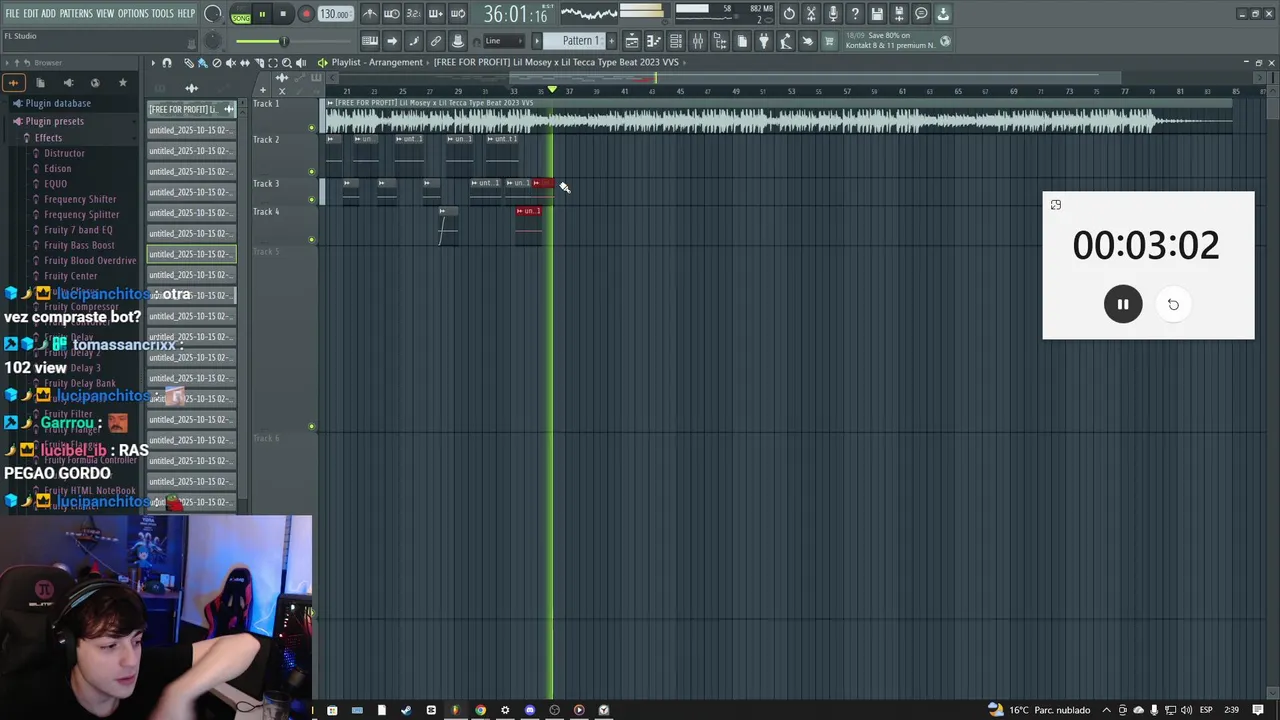This screenshot has height=720, width=1280.
Task: Open the Mixer view icon
Action: (698, 41)
